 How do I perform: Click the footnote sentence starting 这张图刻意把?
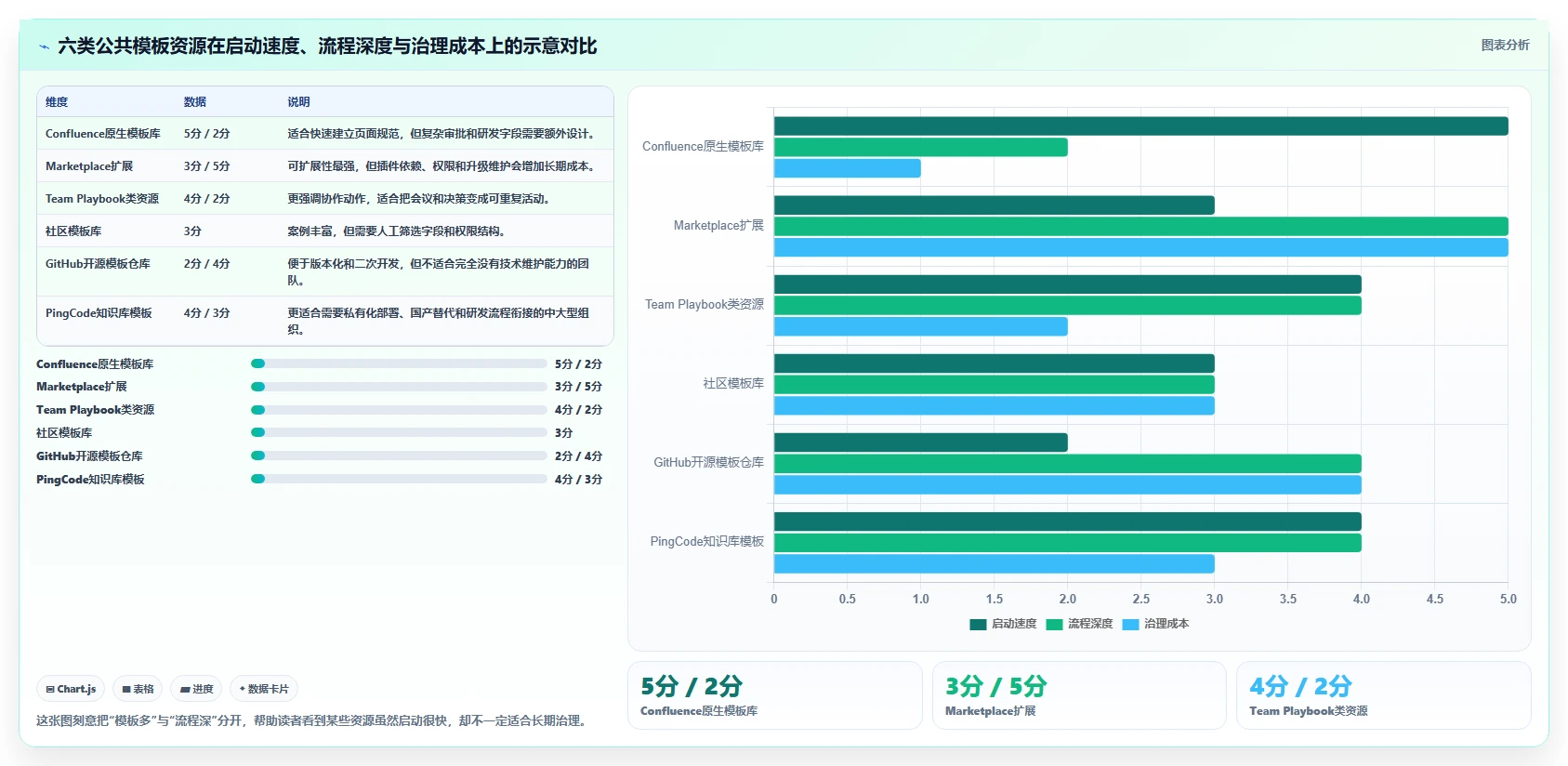[x=313, y=720]
